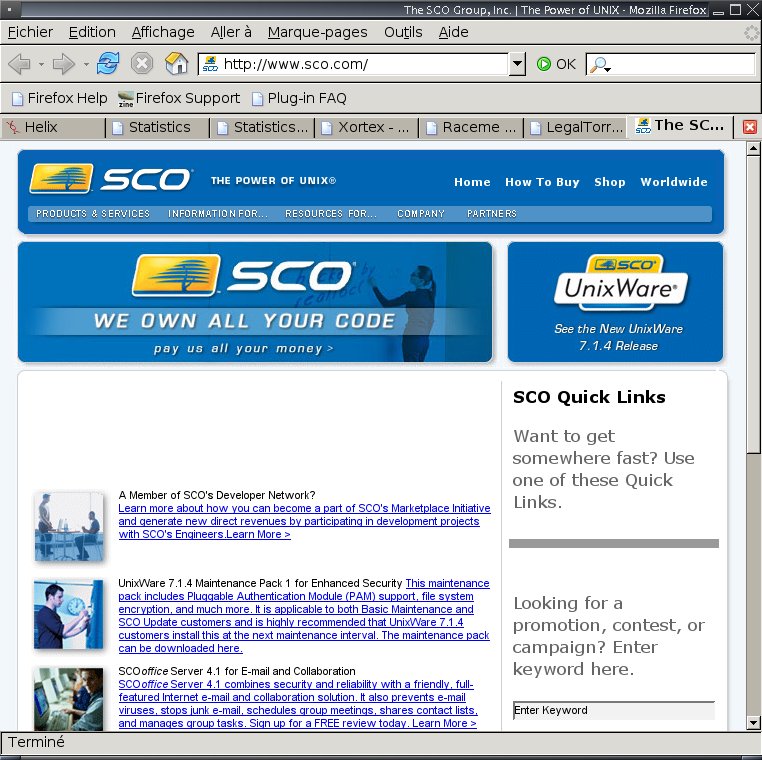Image resolution: width=762 pixels, height=760 pixels.
Task: Click the Developer Network photo thumbnail
Action: [x=69, y=527]
